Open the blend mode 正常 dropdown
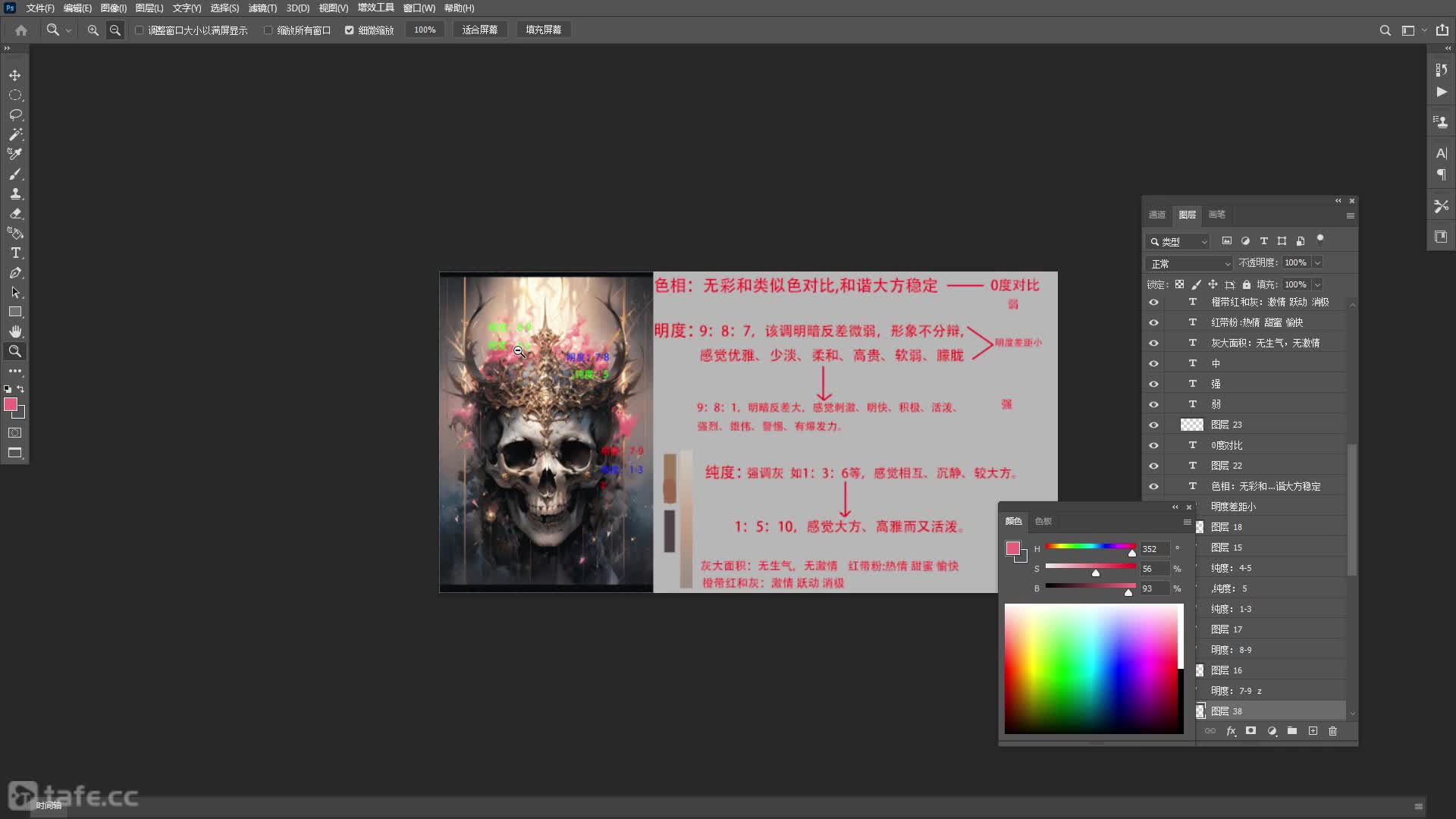 tap(1189, 263)
